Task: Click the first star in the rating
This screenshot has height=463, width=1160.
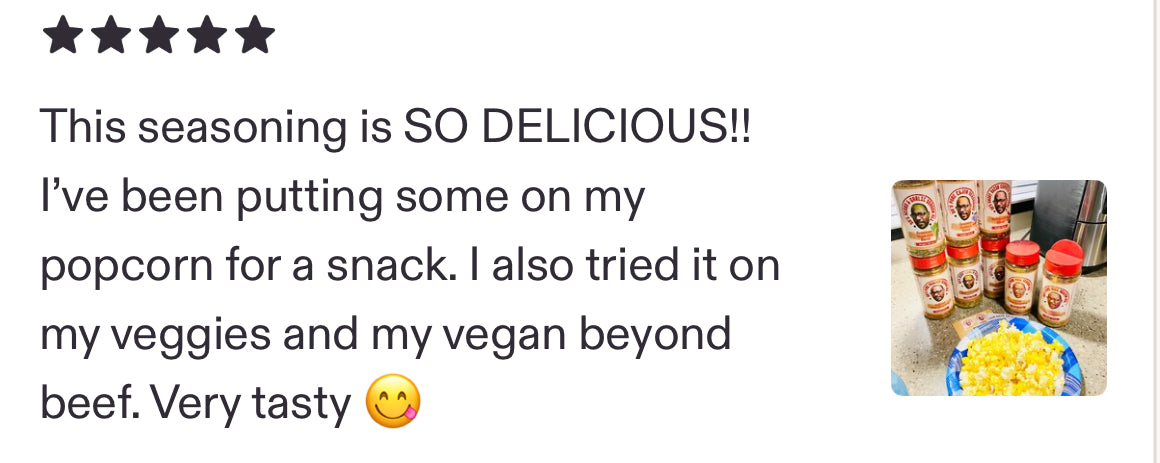Action: 63,35
